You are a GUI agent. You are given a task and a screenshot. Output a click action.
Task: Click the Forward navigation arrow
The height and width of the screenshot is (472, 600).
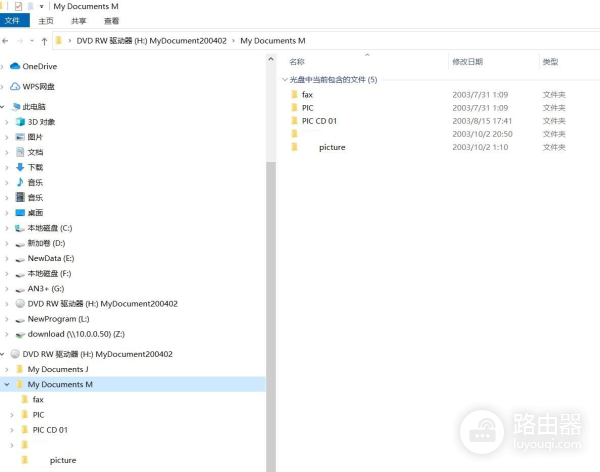click(20, 41)
